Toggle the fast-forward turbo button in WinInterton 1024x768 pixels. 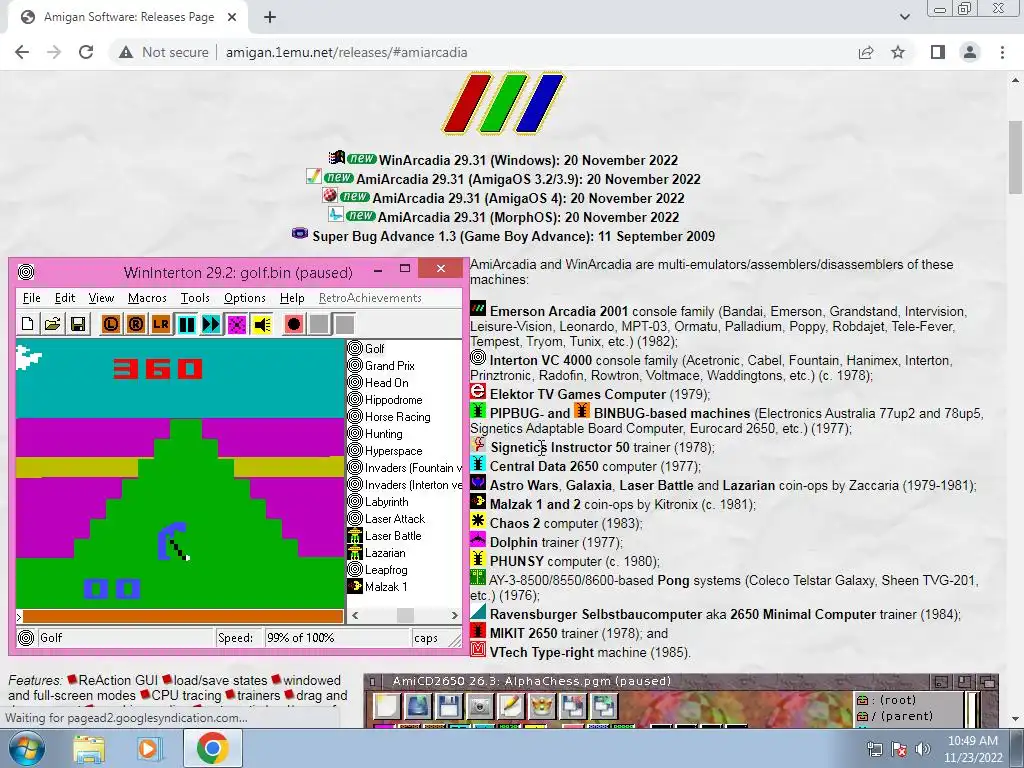[212, 324]
